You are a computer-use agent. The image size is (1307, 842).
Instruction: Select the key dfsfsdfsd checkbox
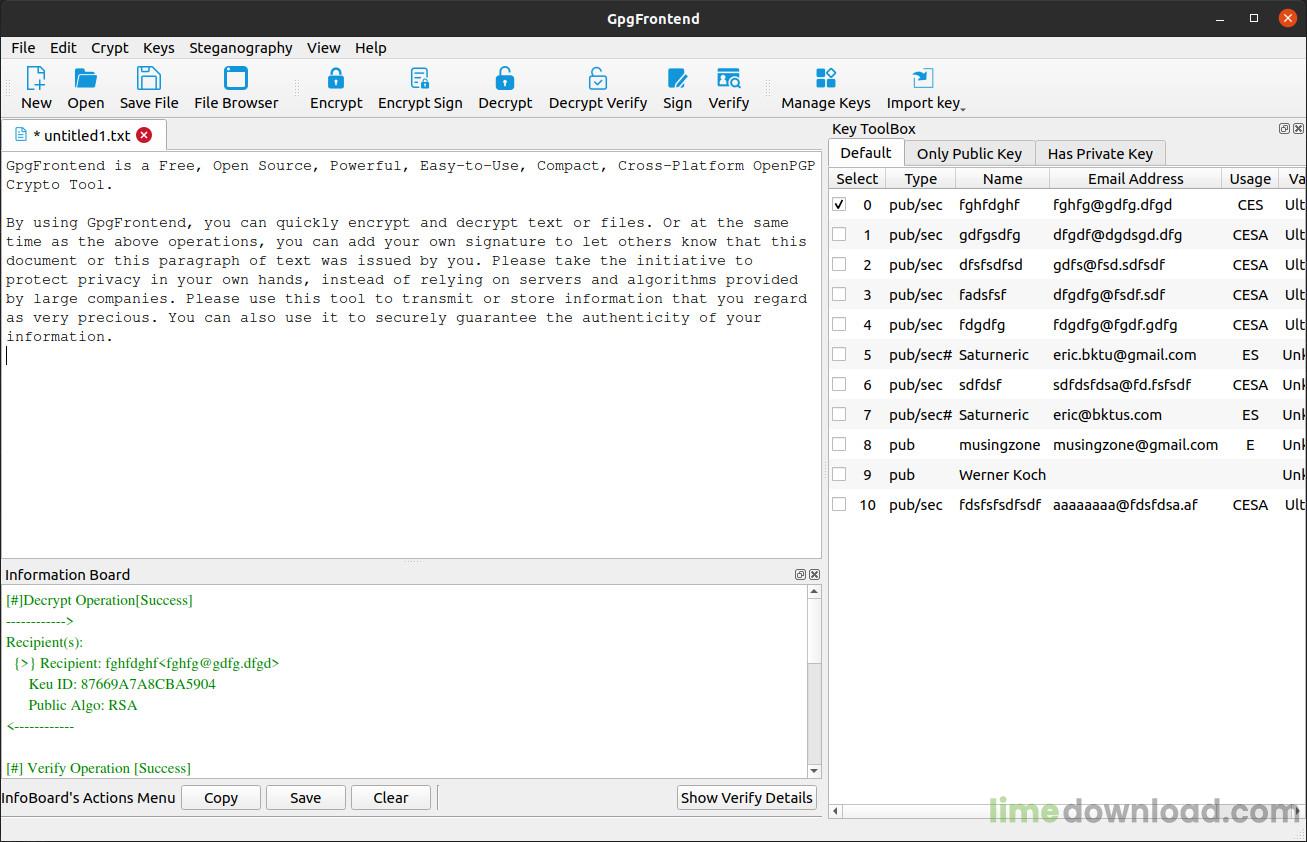(839, 264)
